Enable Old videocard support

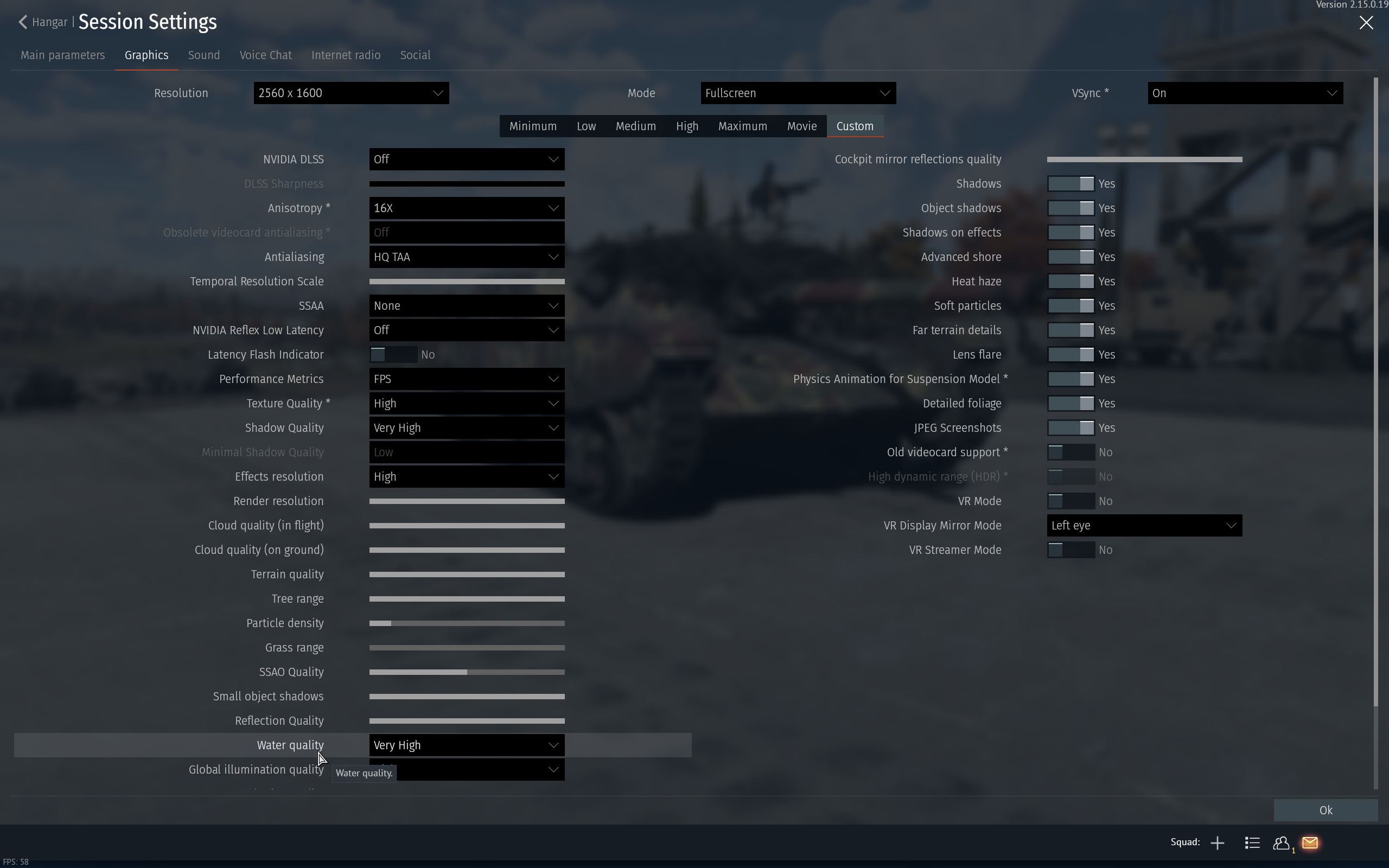pyautogui.click(x=1071, y=452)
